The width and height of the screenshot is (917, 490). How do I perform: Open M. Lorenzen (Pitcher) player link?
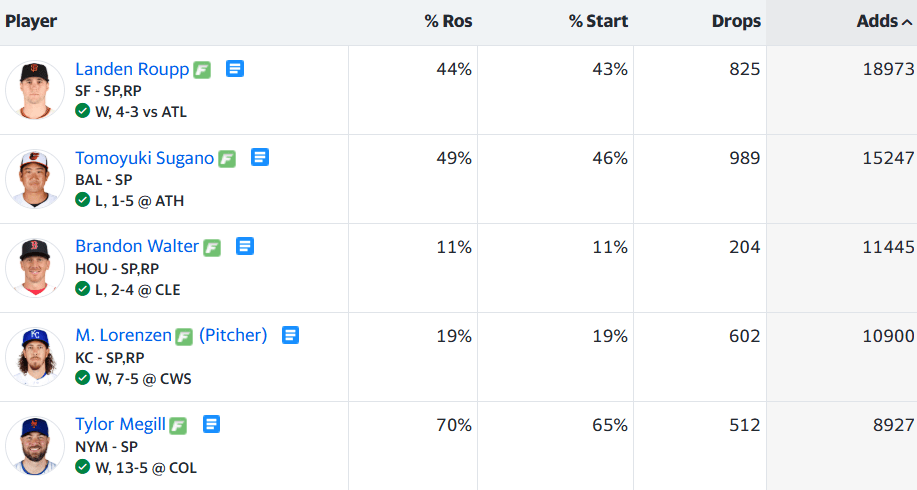pos(171,335)
